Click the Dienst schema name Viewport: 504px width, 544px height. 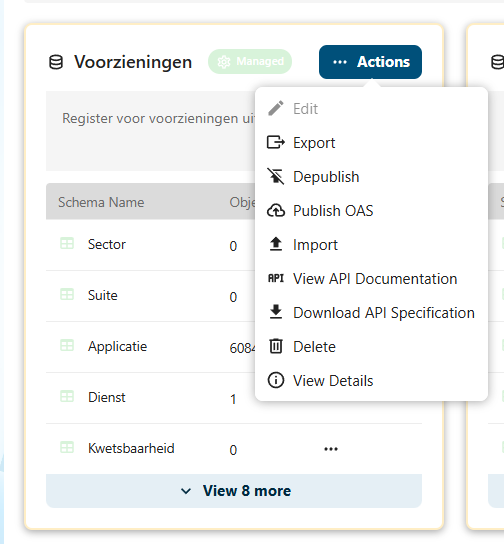pyautogui.click(x=106, y=397)
